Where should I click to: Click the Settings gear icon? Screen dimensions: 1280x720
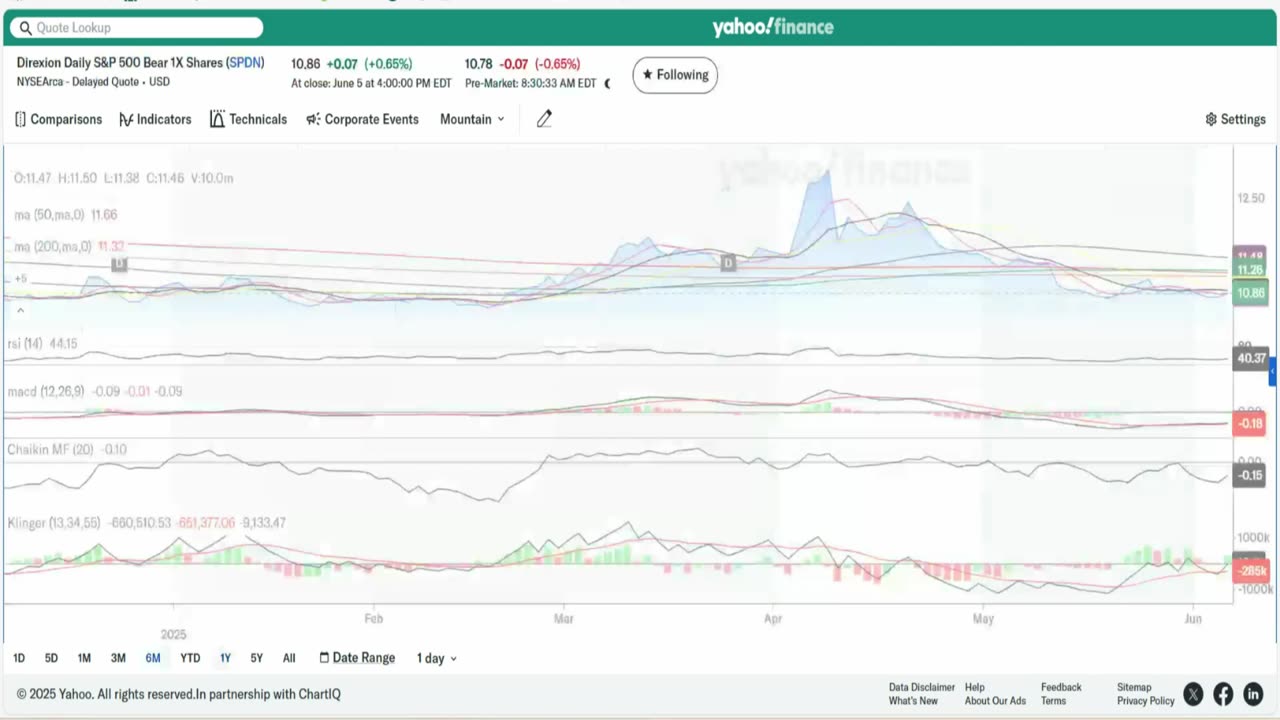point(1211,119)
